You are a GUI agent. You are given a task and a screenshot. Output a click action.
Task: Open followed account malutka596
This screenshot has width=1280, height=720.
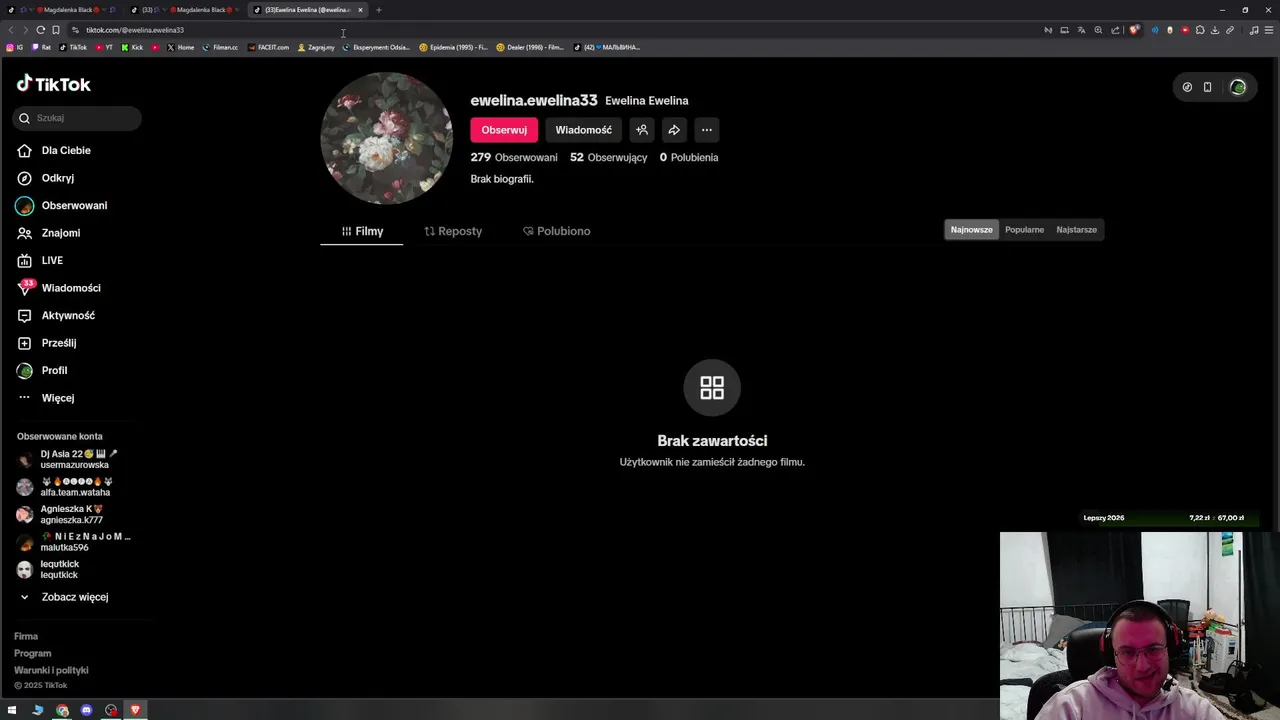(73, 542)
